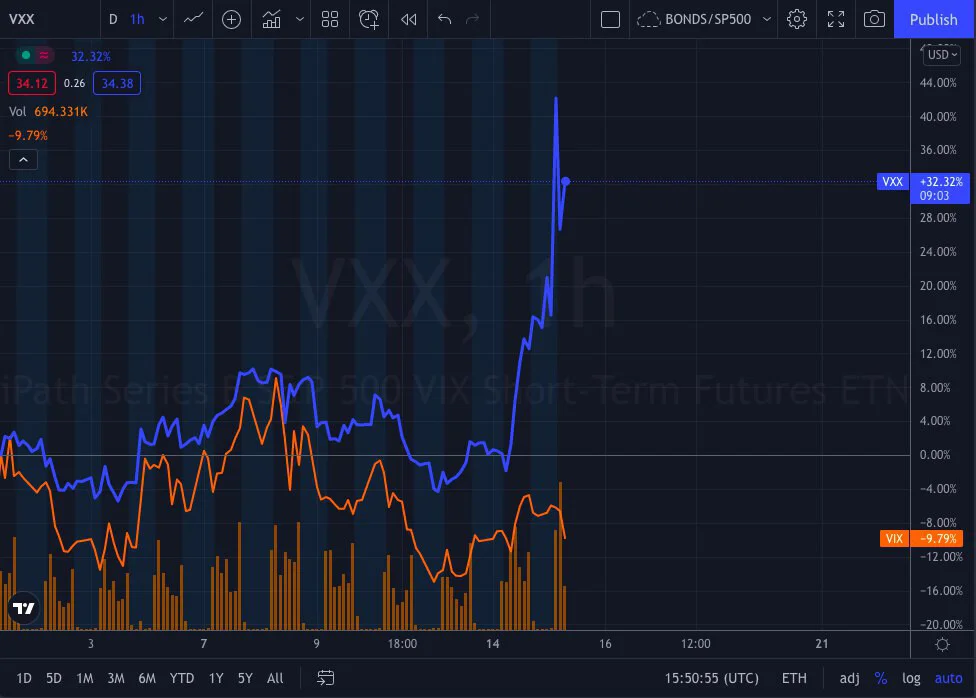Viewport: 976px width, 698px height.
Task: Collapse the legend with the chevron-up button
Action: [x=23, y=160]
